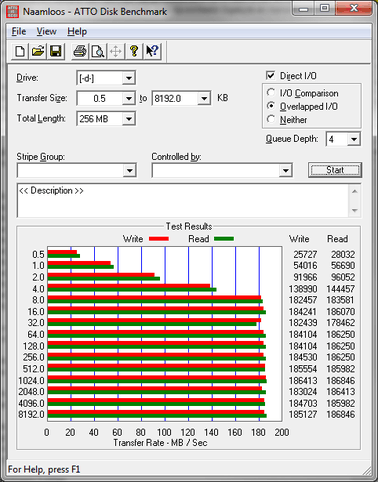378x482 pixels.
Task: Open the File menu
Action: coord(19,32)
